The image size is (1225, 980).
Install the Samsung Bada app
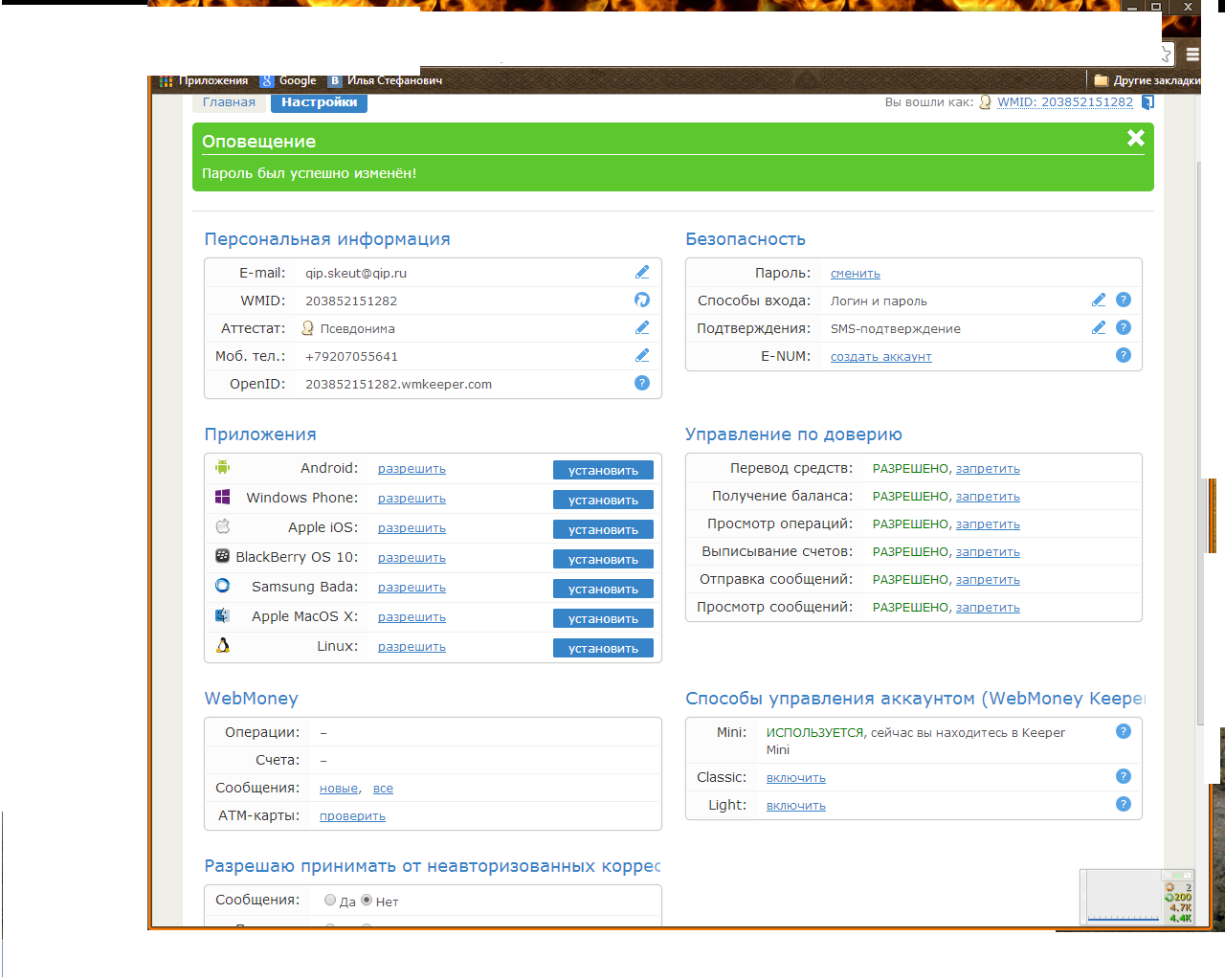click(x=603, y=589)
